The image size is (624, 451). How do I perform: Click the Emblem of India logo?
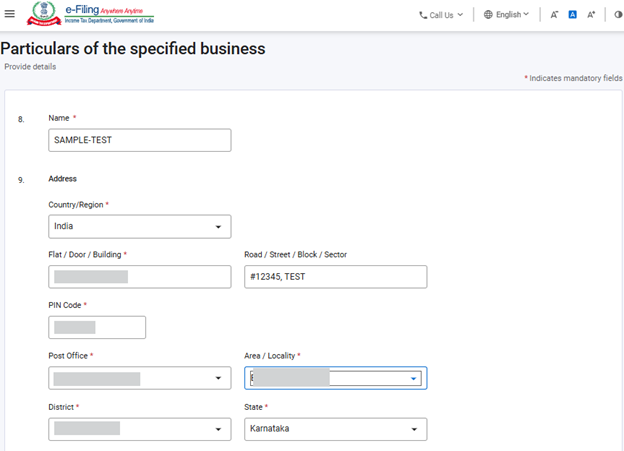(x=44, y=15)
